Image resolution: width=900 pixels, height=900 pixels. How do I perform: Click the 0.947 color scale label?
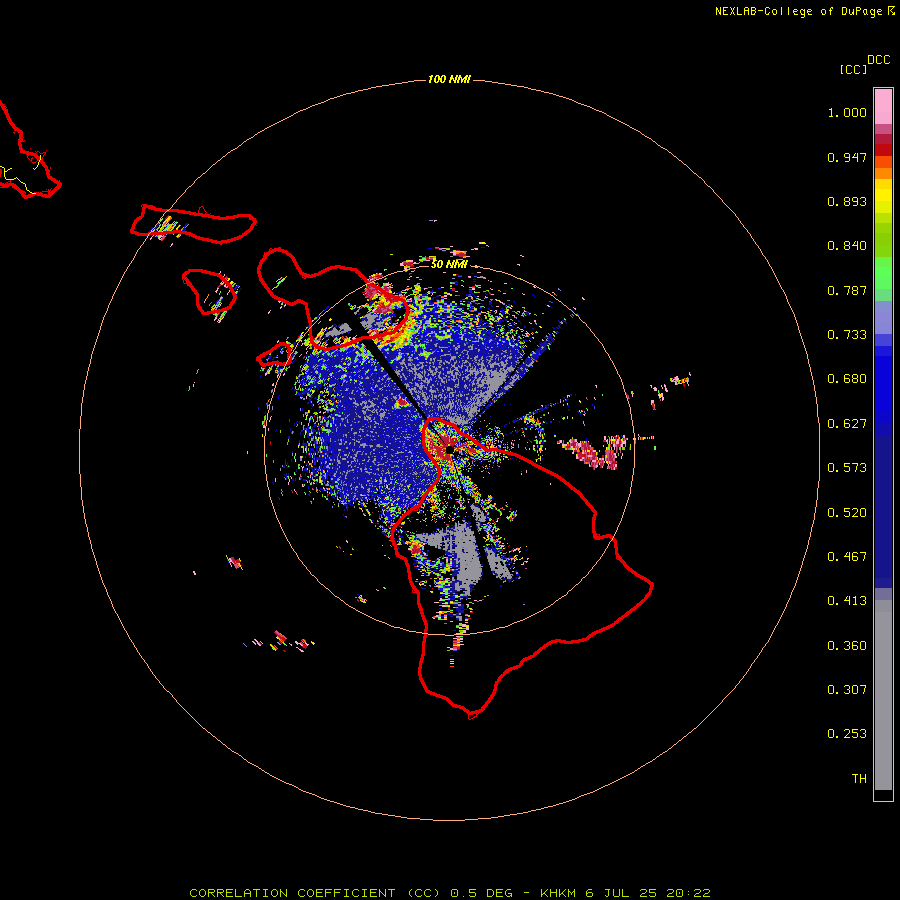847,157
